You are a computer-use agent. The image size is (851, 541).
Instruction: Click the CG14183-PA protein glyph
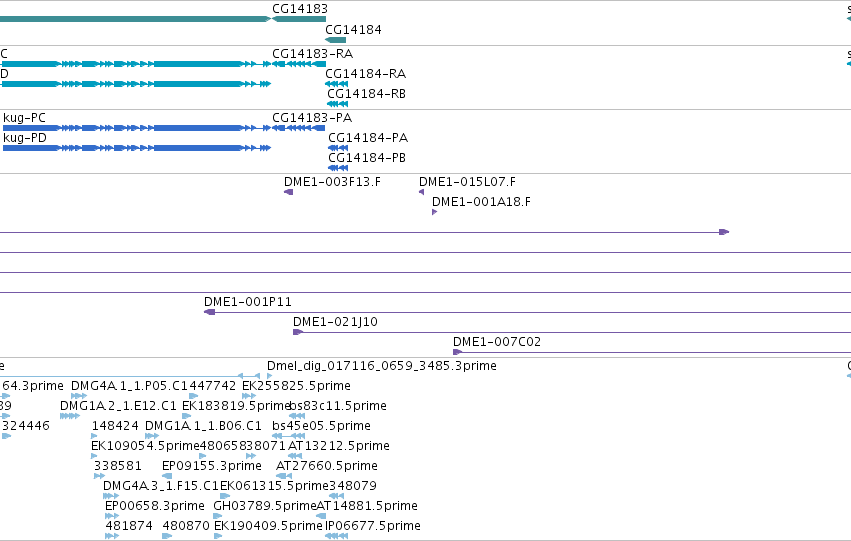(299, 128)
